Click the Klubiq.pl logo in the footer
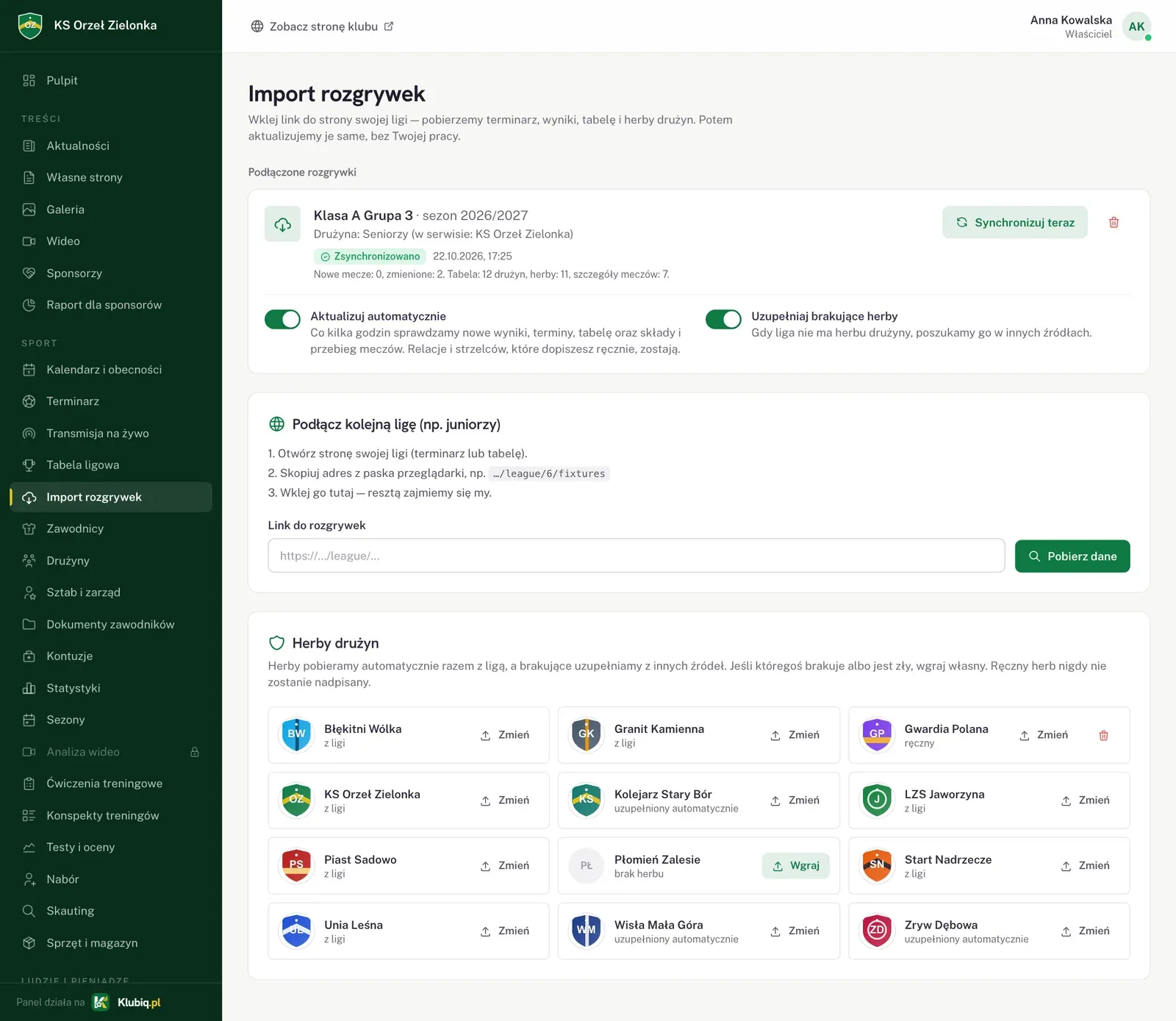This screenshot has height=1021, width=1176. [126, 1002]
